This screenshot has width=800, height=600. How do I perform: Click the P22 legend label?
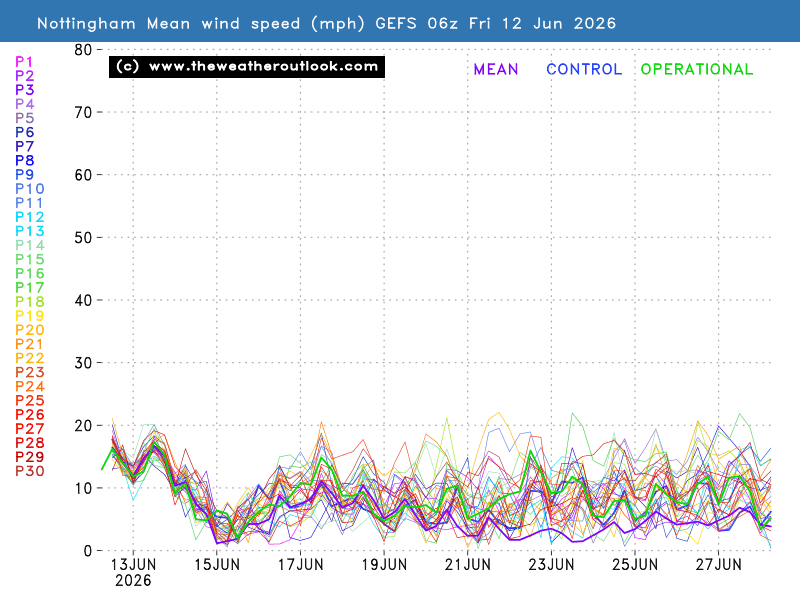[30, 358]
